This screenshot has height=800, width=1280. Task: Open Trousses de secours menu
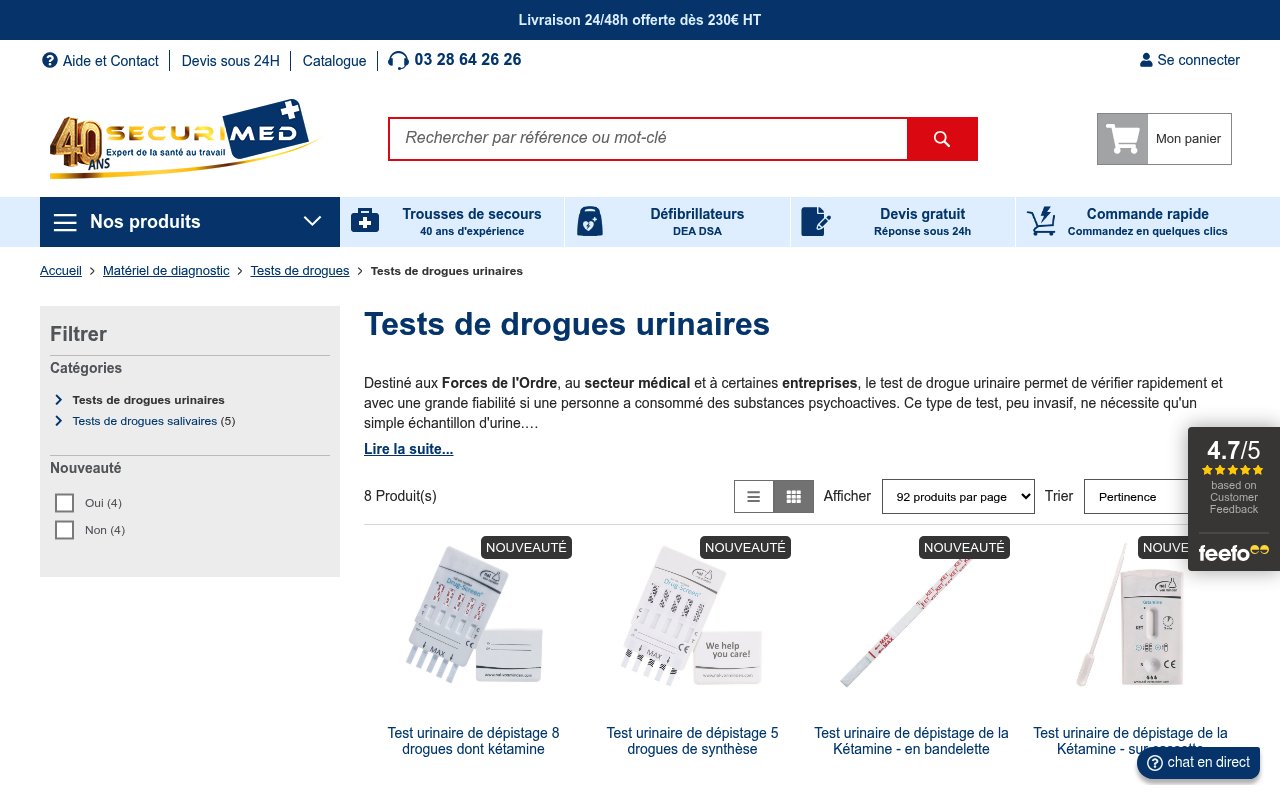[x=452, y=222]
